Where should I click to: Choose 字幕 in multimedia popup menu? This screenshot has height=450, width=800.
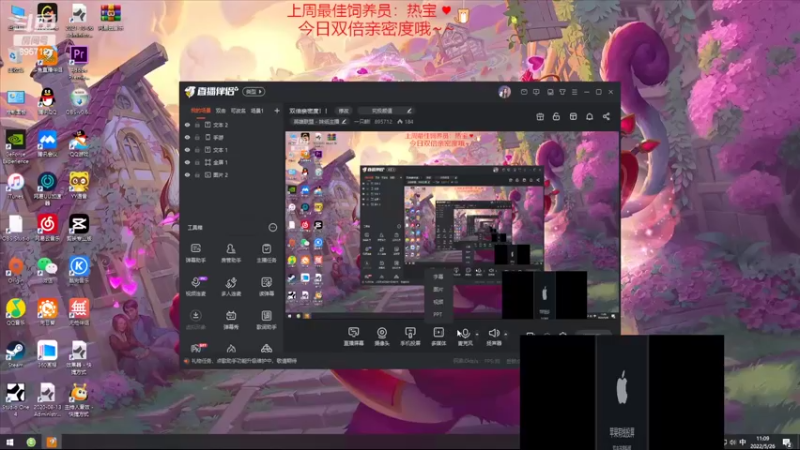point(438,277)
